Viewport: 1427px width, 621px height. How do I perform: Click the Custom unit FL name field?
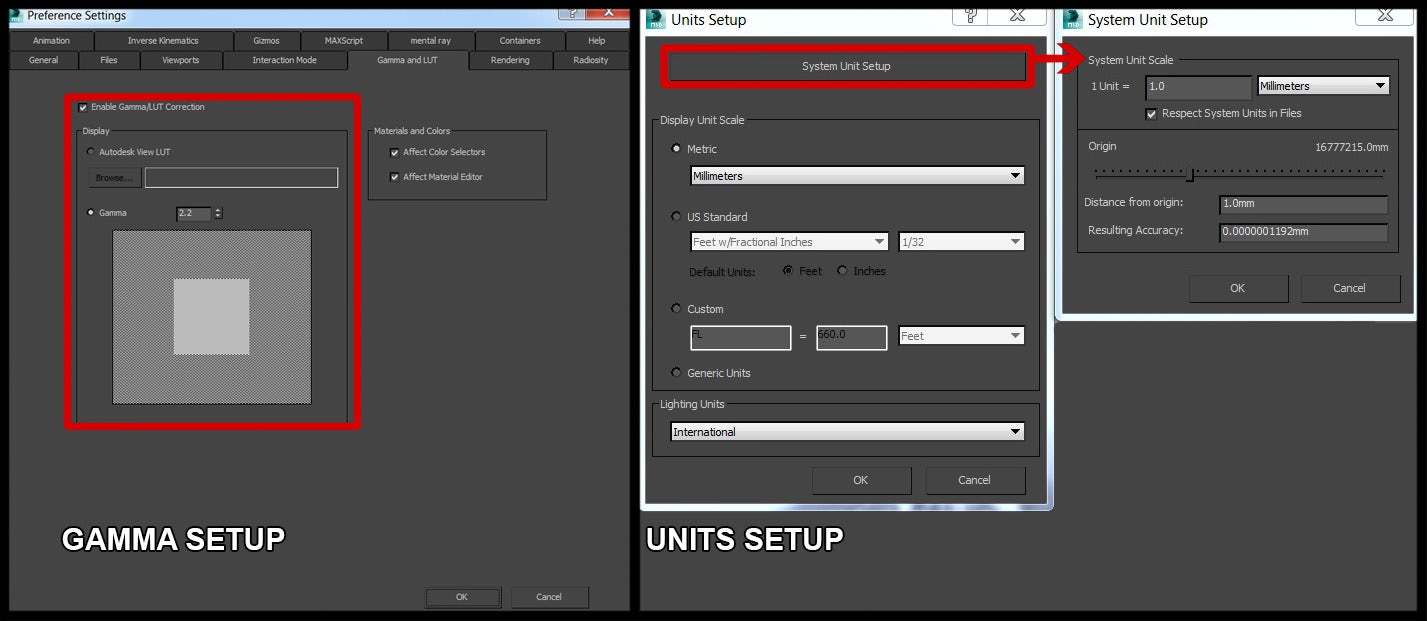(741, 337)
